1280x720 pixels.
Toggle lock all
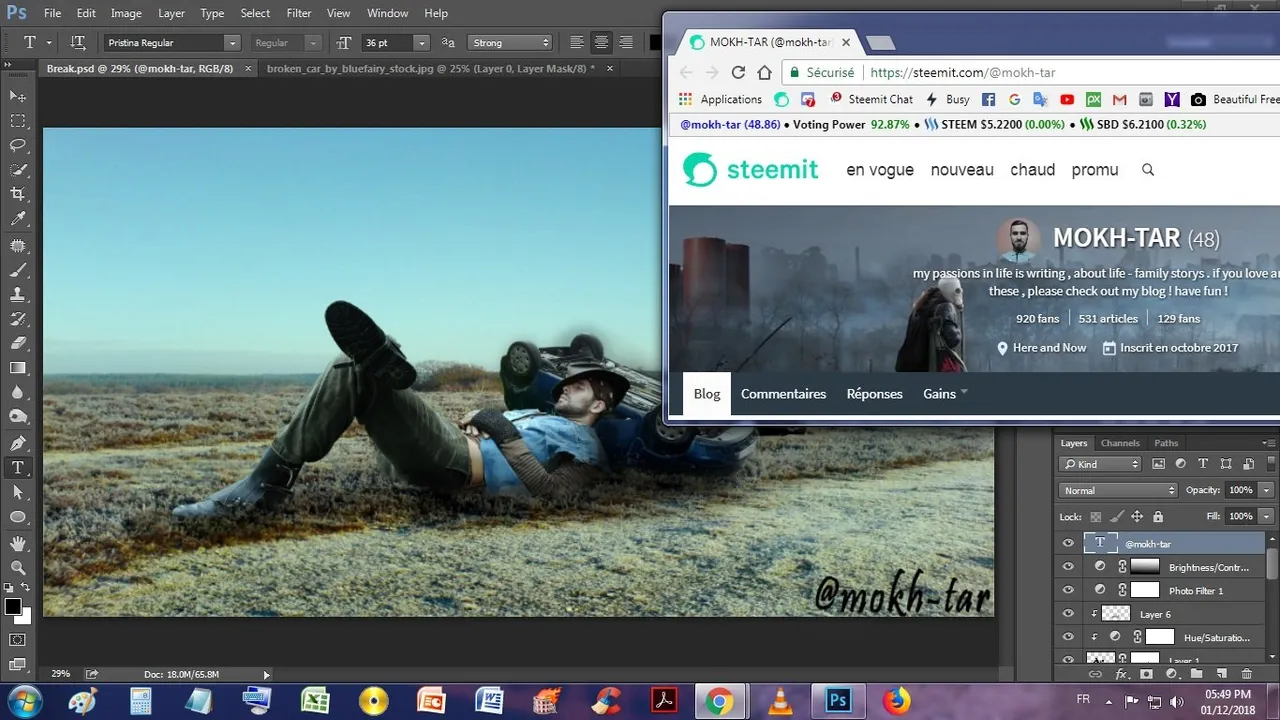[x=1158, y=517]
